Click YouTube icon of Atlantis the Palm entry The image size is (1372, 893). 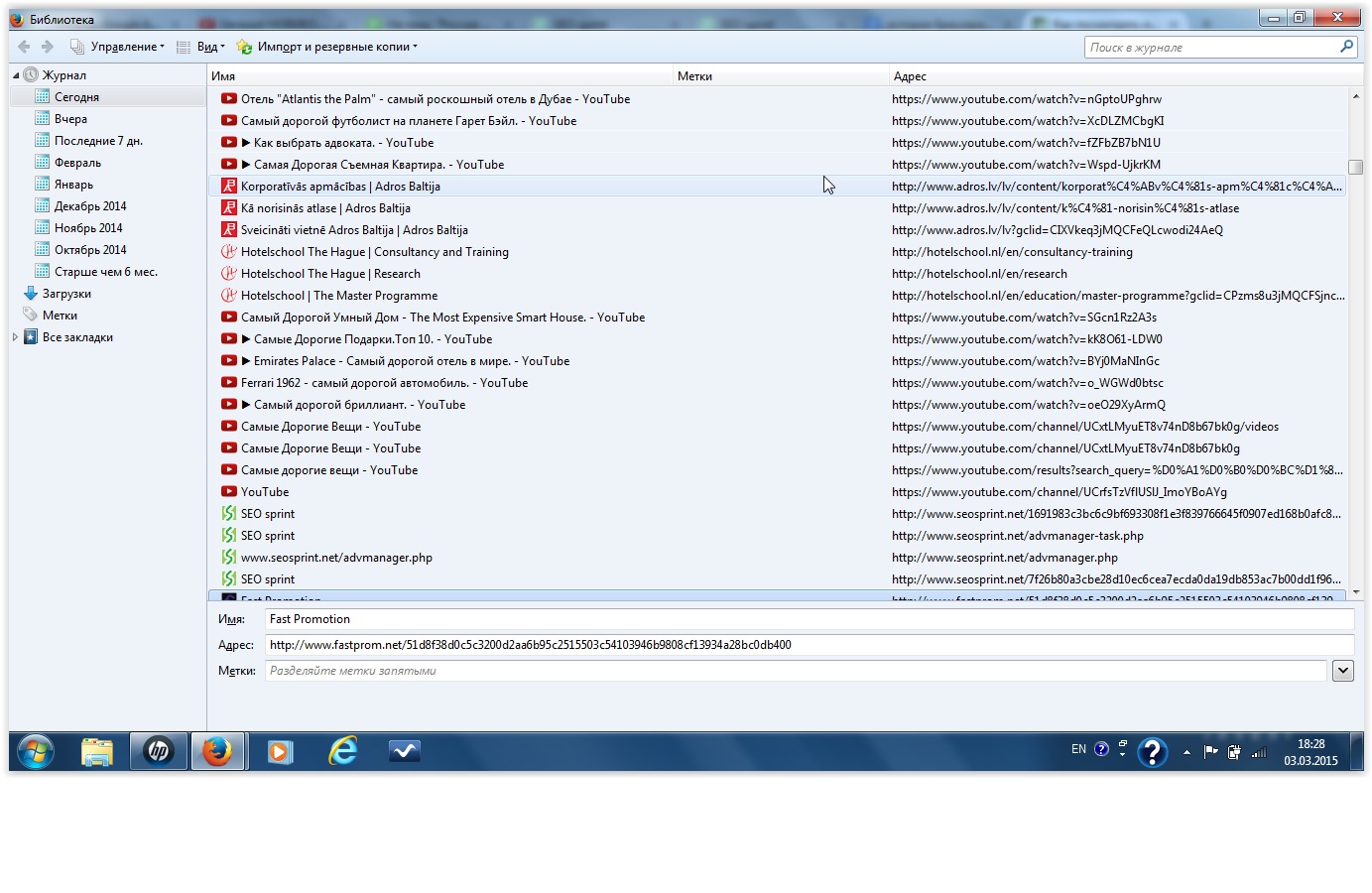(x=229, y=99)
